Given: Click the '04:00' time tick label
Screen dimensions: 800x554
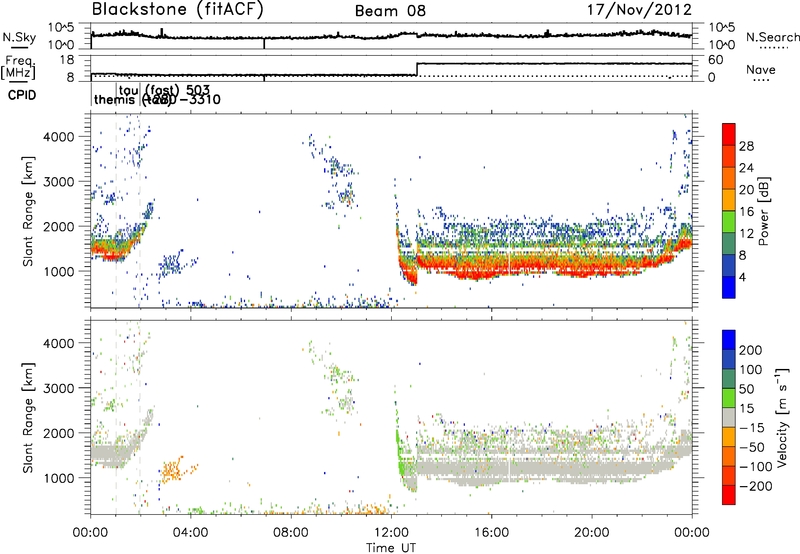Looking at the screenshot, I should [x=190, y=533].
